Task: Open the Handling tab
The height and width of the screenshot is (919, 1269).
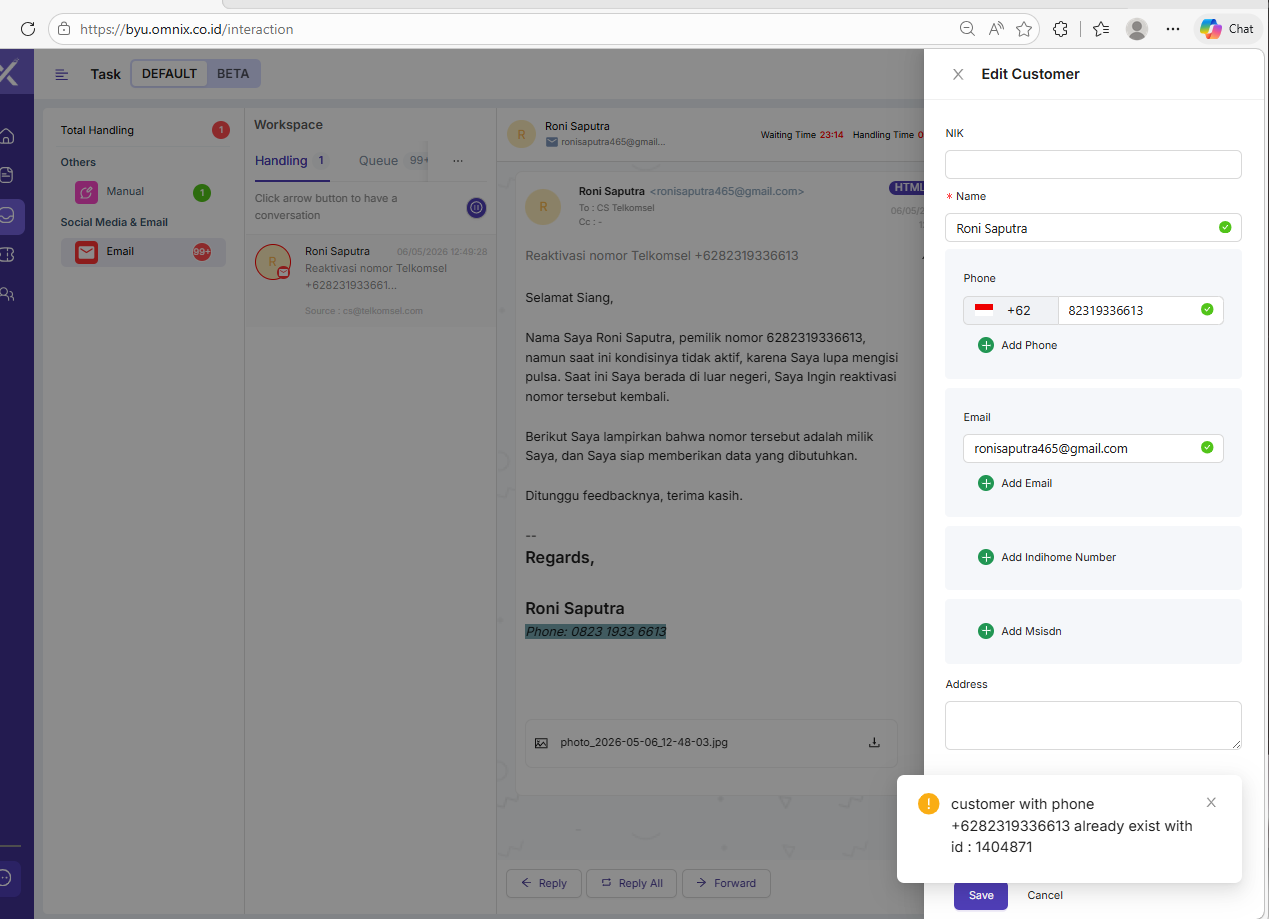Action: tap(291, 161)
